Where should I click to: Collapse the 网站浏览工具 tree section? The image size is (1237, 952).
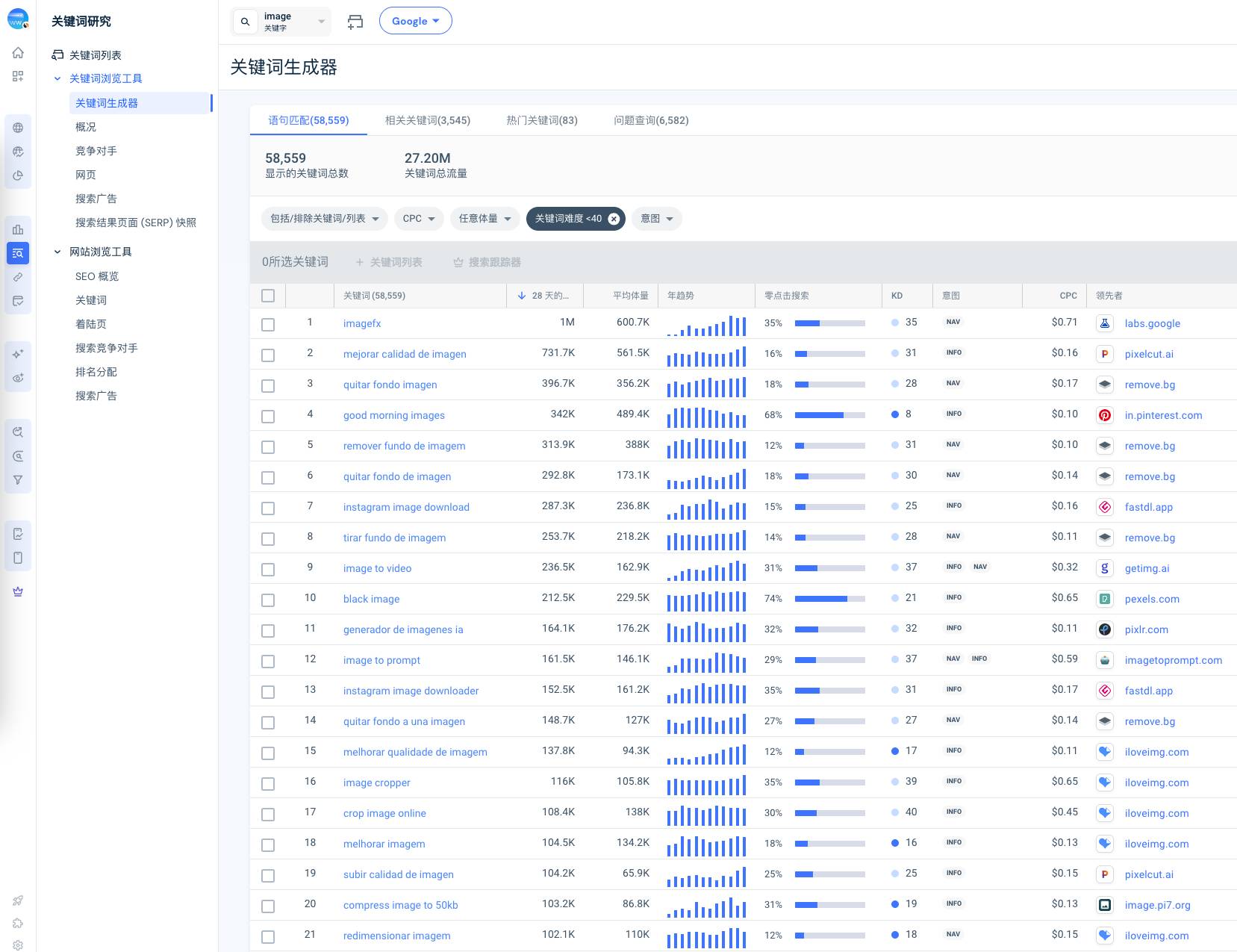(x=57, y=252)
